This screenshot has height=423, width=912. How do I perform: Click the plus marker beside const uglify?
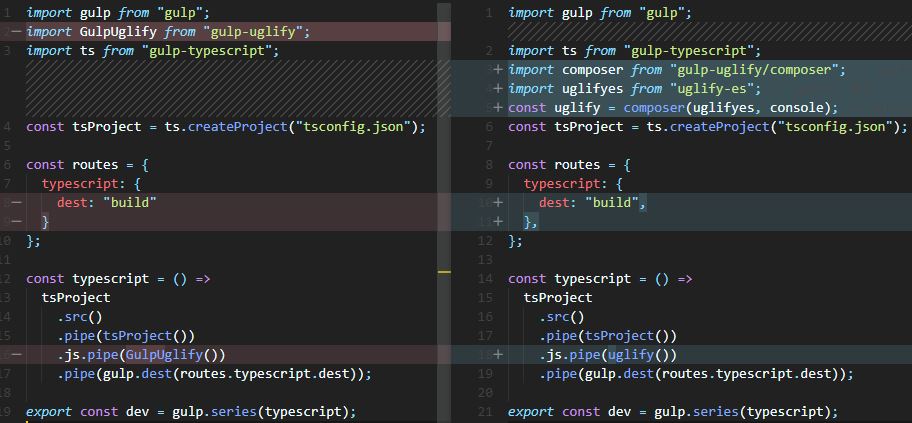(x=497, y=108)
